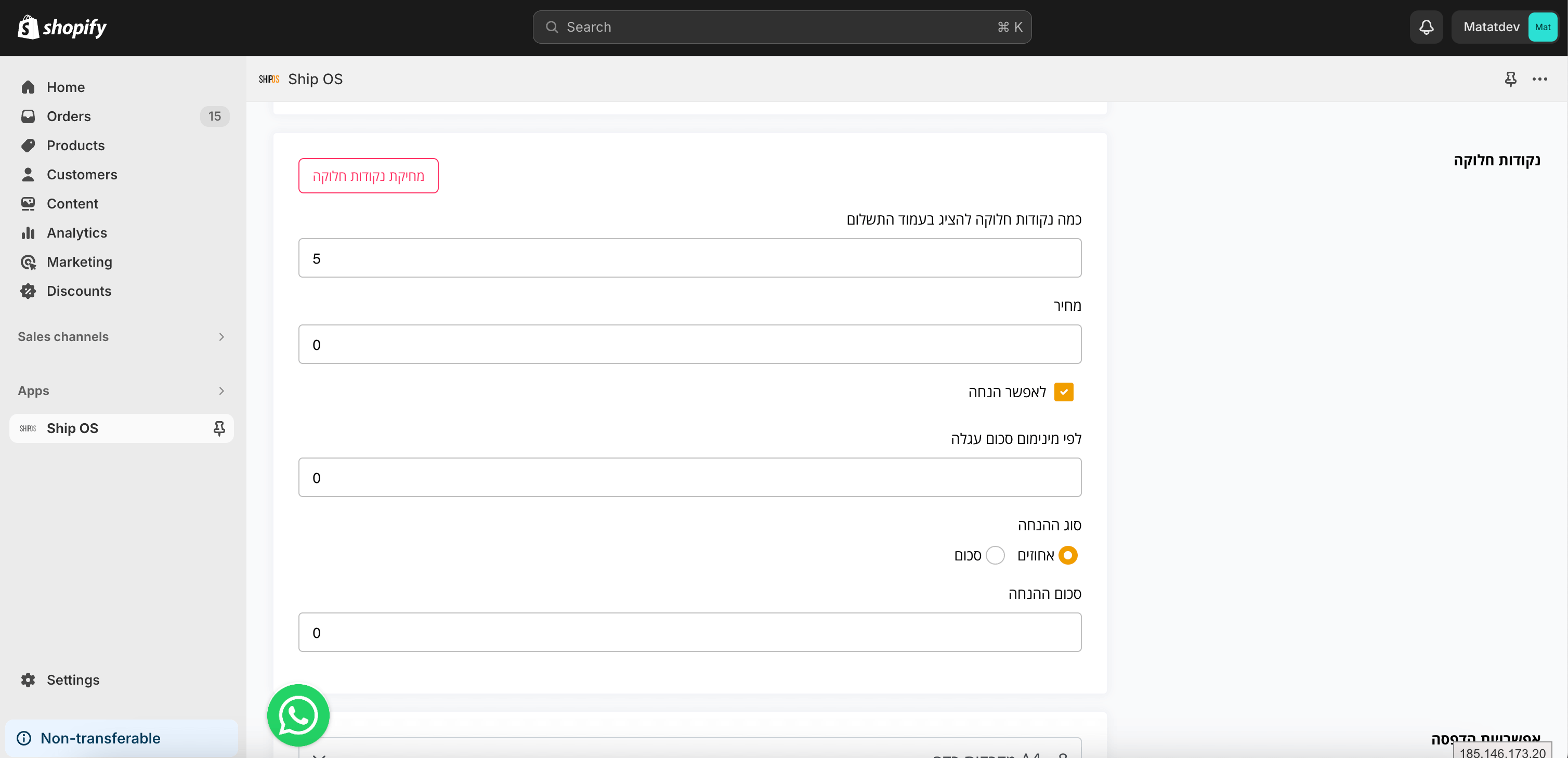Pin Ship OS app in header
1568x758 pixels.
(1510, 79)
